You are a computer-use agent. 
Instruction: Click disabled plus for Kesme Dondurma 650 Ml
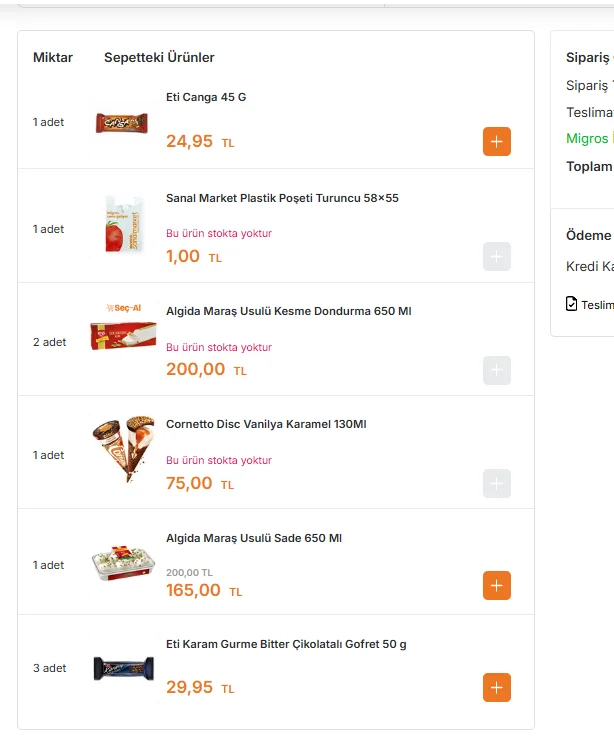[497, 370]
